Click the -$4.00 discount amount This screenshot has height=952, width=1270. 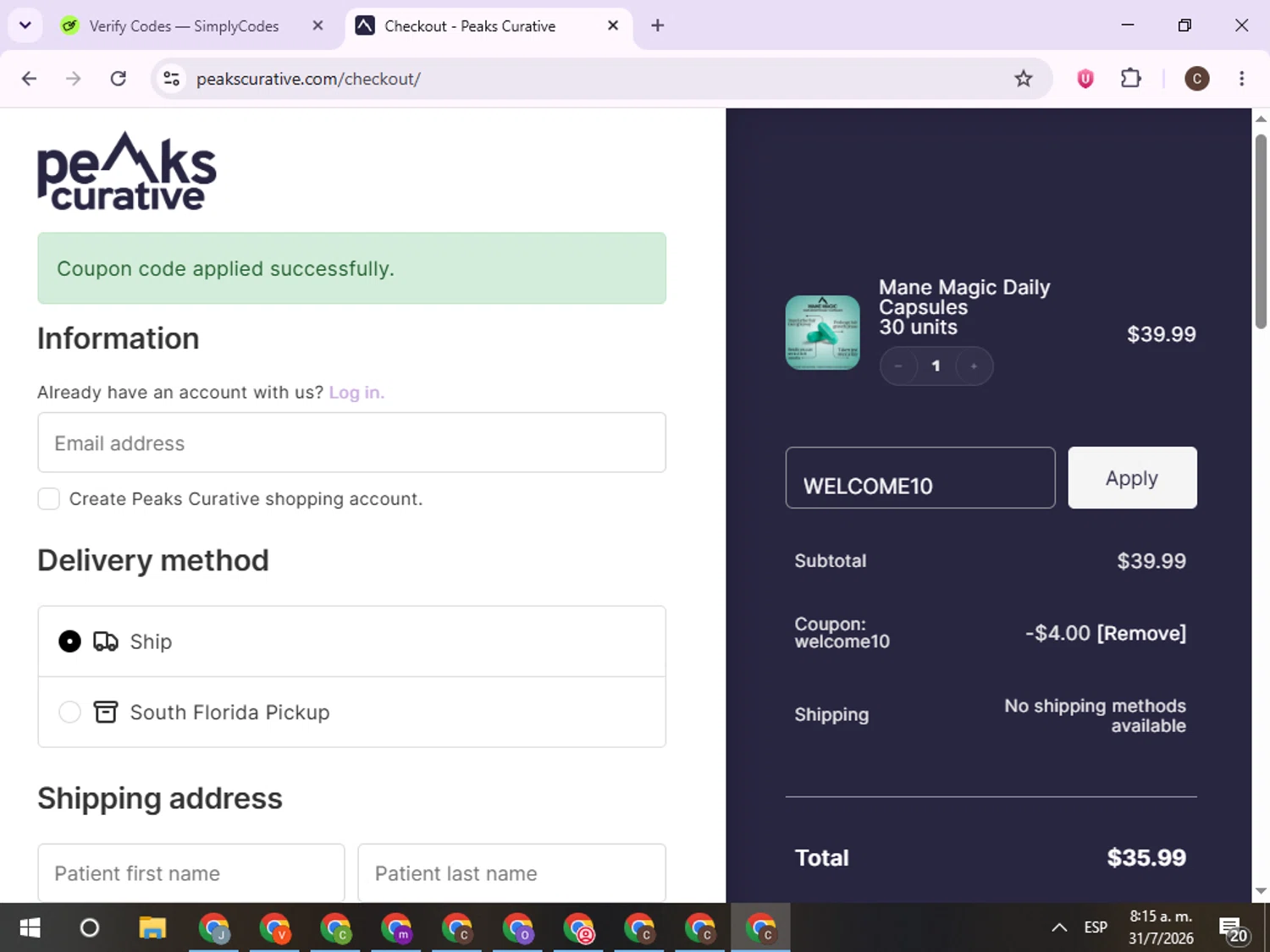pyautogui.click(x=1057, y=633)
